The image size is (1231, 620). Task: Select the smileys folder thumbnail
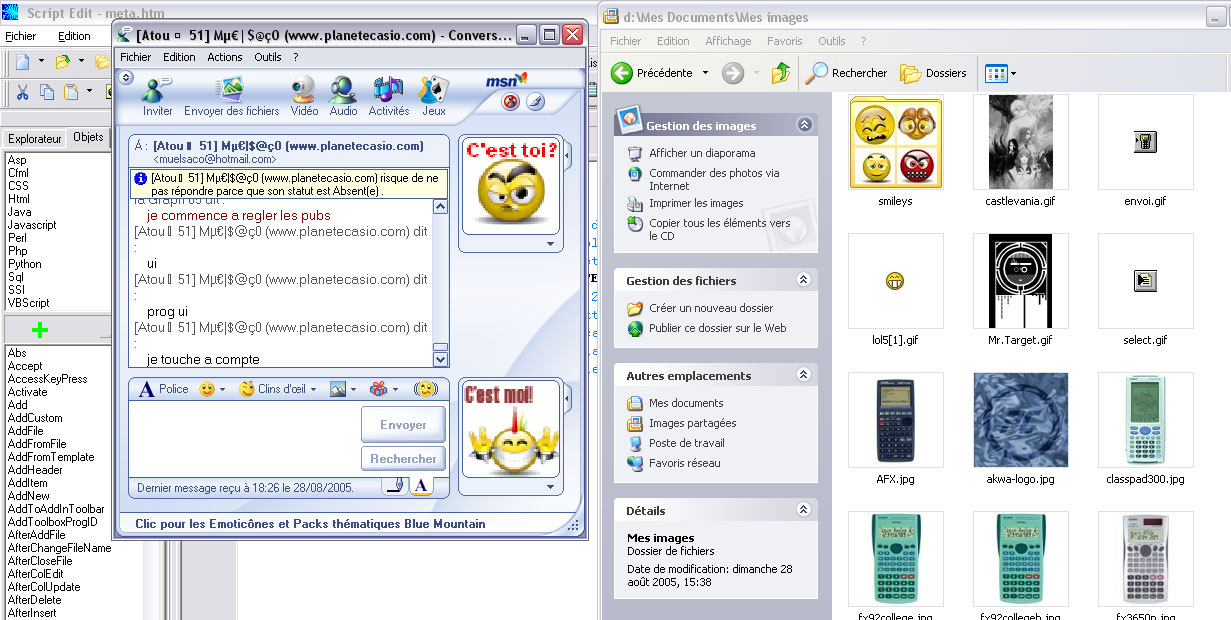[x=895, y=142]
